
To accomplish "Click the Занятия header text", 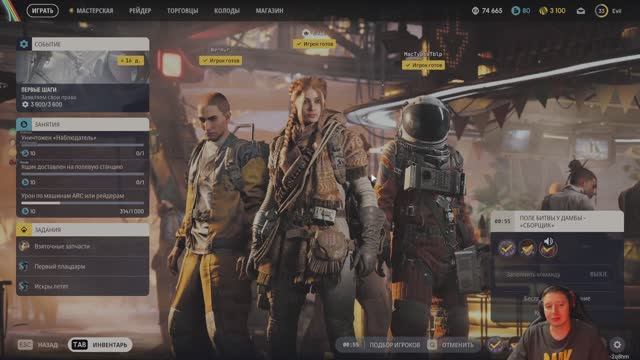I will pos(47,124).
